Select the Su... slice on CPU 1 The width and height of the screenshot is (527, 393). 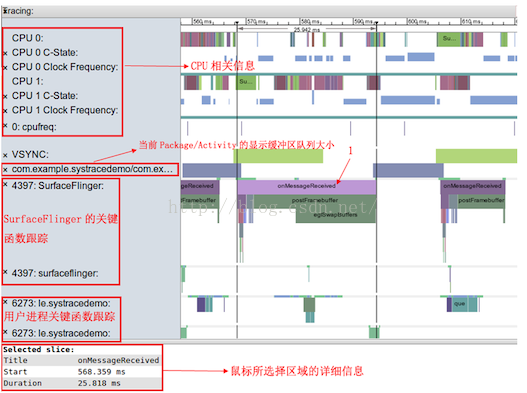click(x=246, y=82)
